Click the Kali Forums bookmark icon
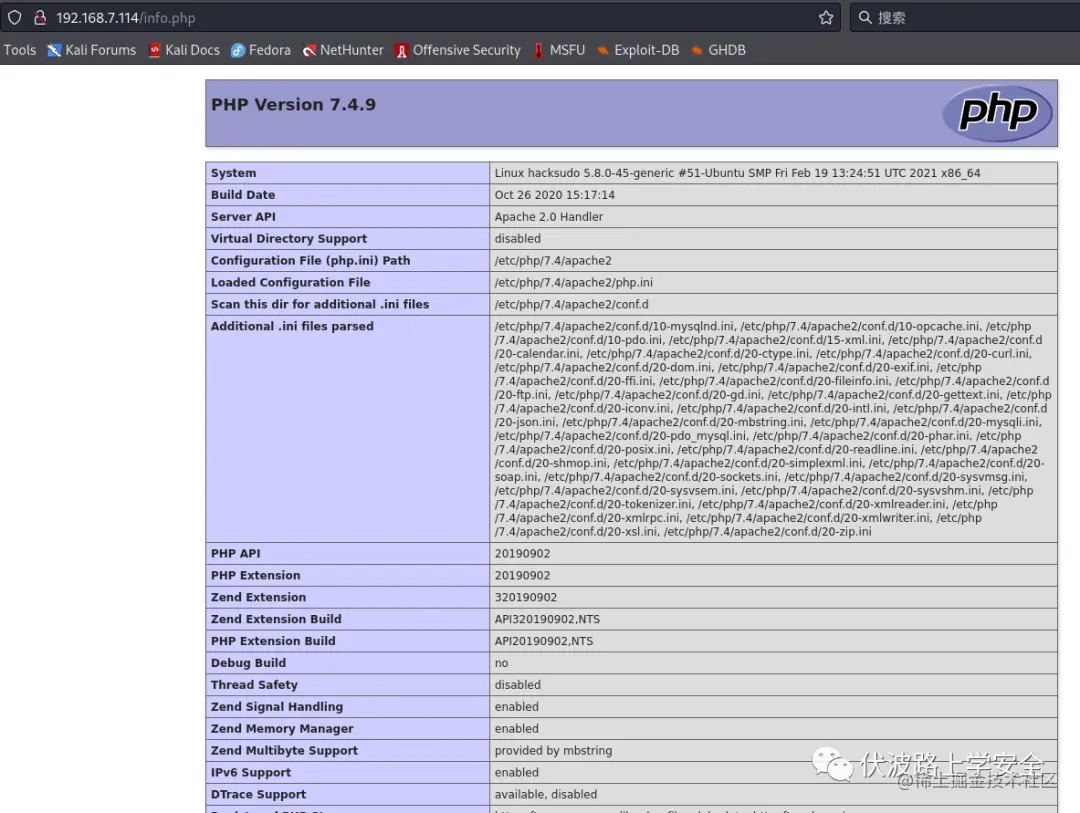 tap(54, 50)
